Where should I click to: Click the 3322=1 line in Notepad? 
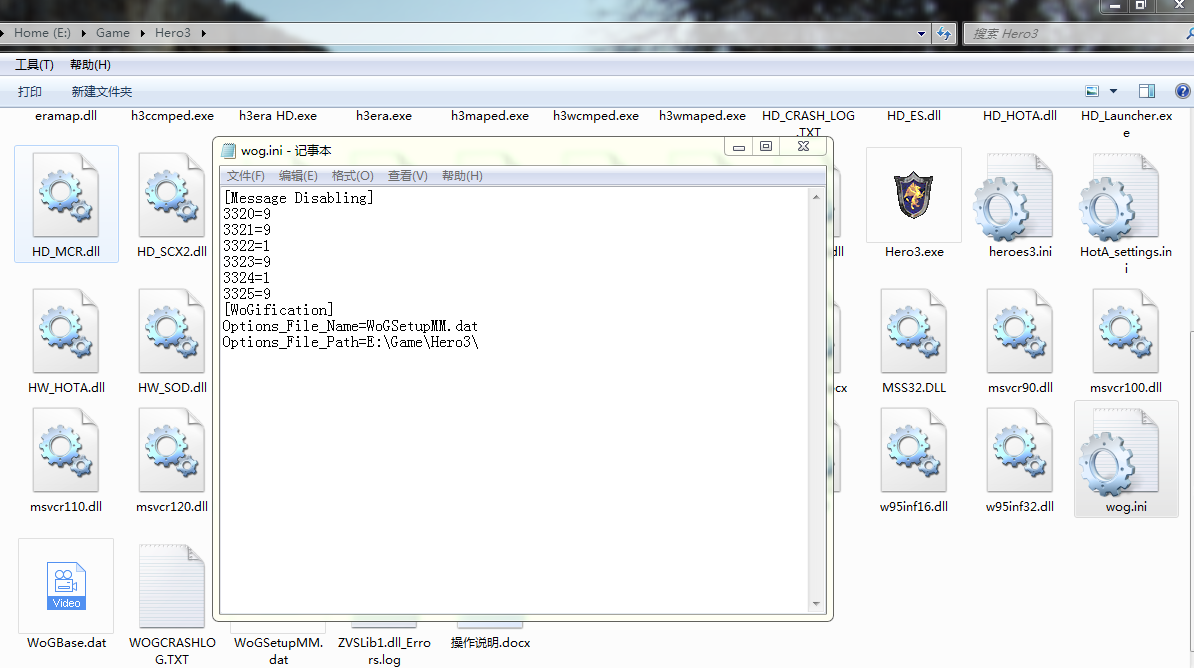(246, 246)
